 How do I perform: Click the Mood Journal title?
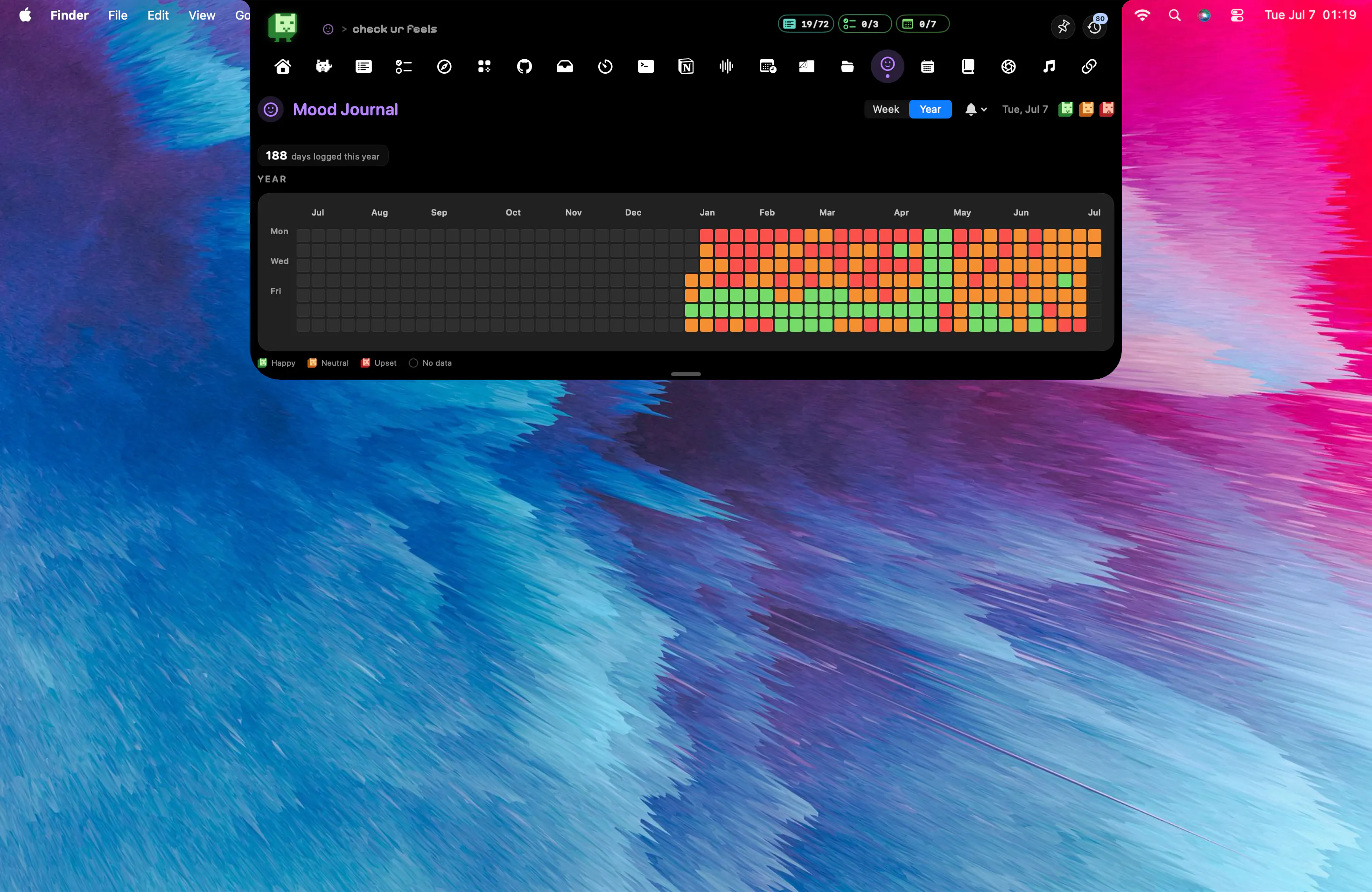(345, 110)
